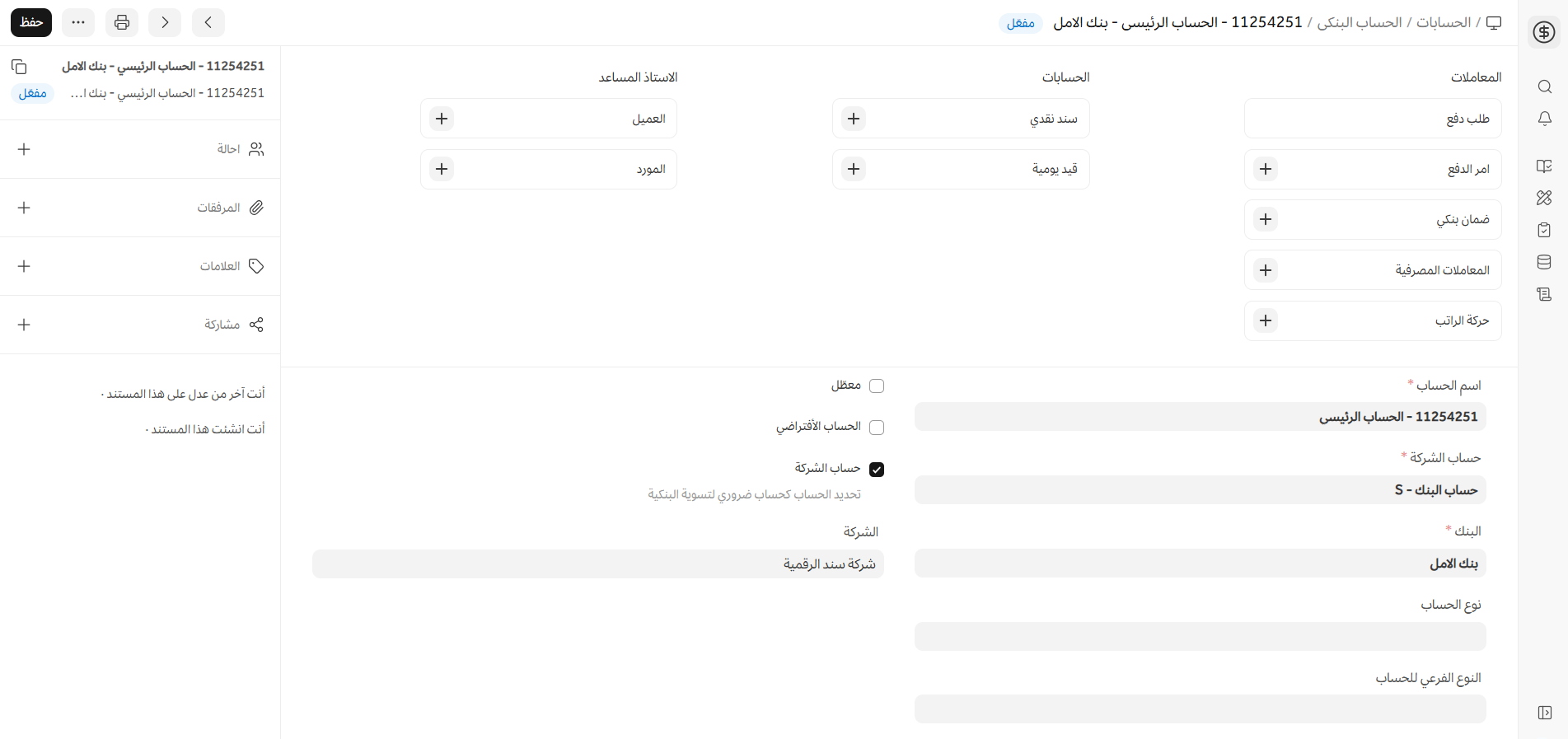
Task: Go to الحساب البنكي breadcrumb link
Action: coord(1359,22)
